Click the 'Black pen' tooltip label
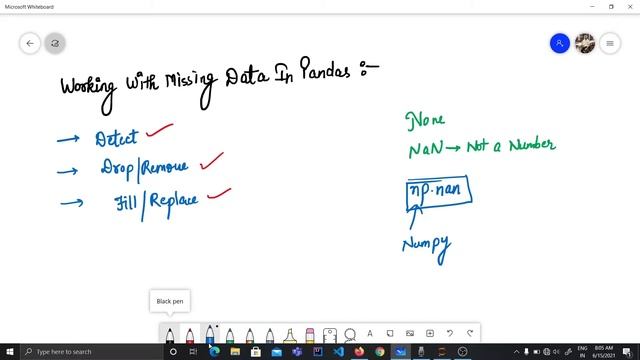 click(x=170, y=301)
